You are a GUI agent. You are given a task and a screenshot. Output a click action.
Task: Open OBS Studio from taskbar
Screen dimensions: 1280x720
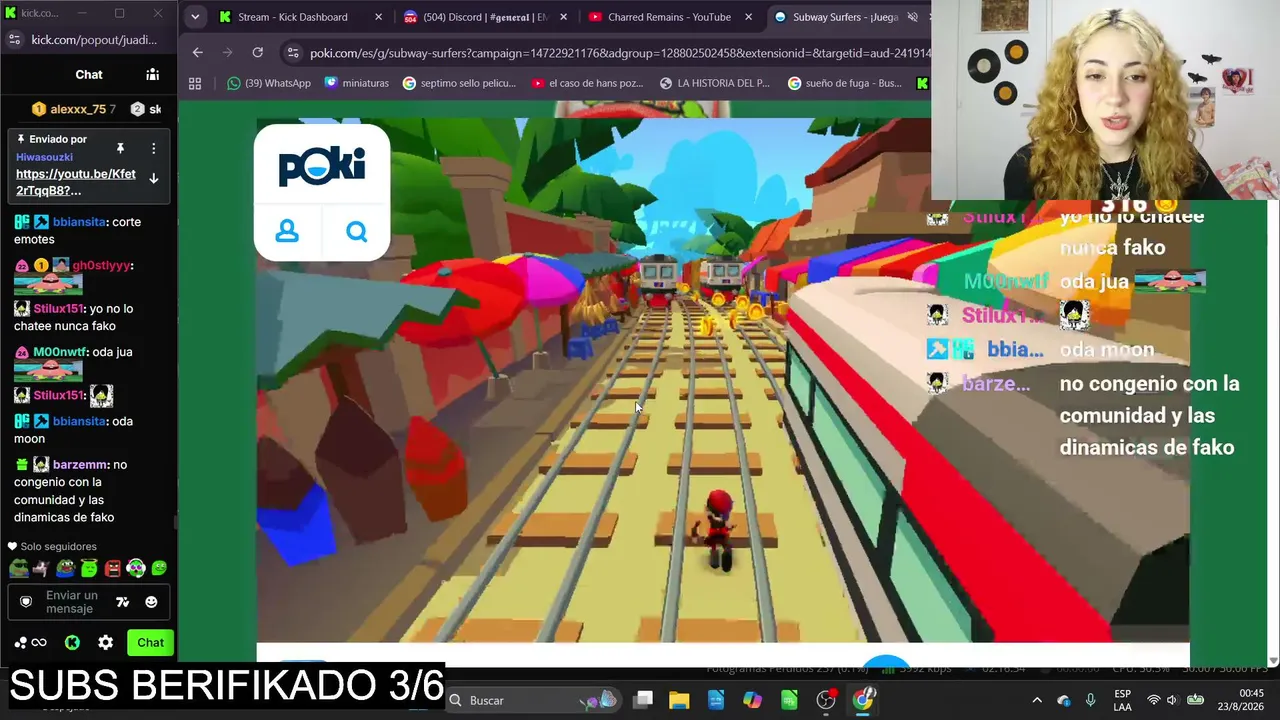pos(826,700)
